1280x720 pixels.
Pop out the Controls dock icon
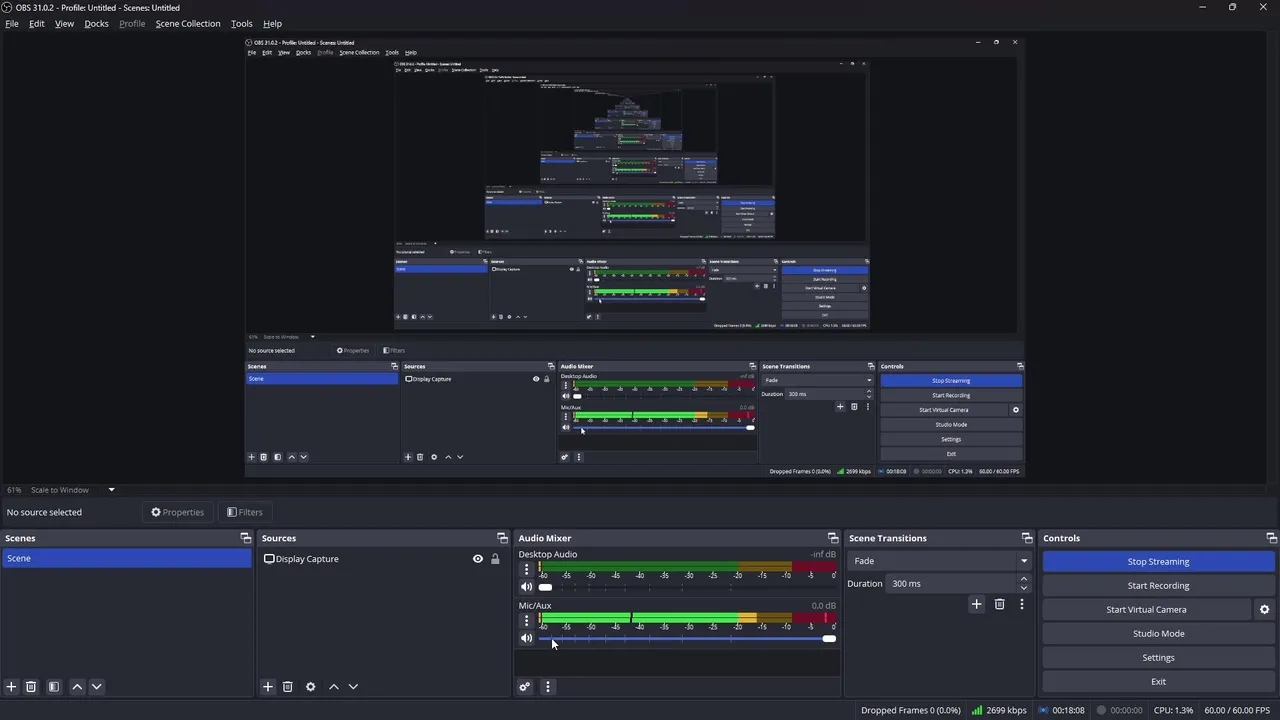(x=1271, y=538)
